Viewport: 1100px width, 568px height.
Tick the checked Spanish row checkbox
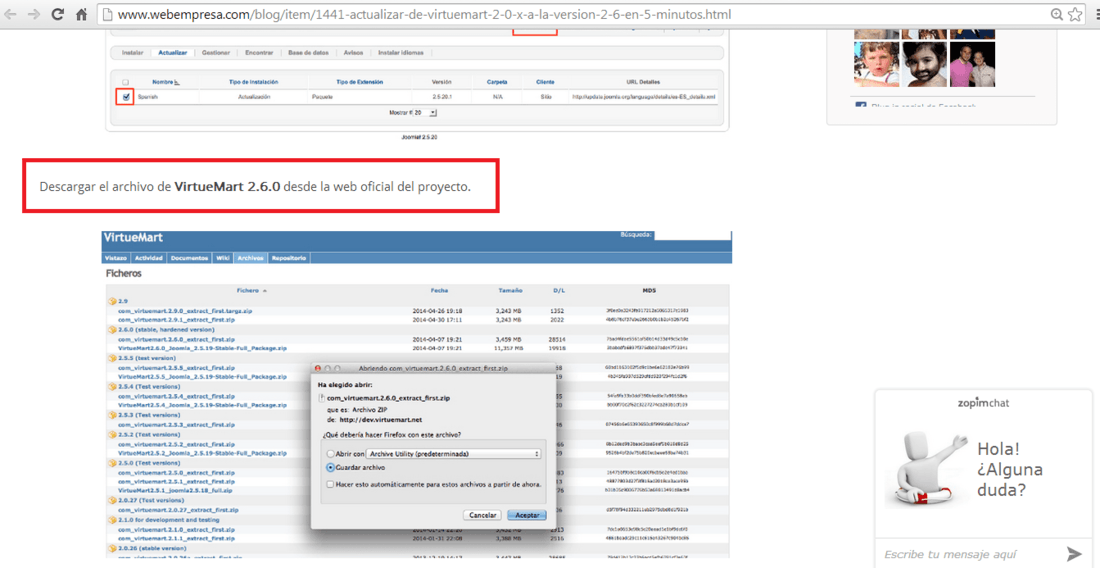pos(126,97)
